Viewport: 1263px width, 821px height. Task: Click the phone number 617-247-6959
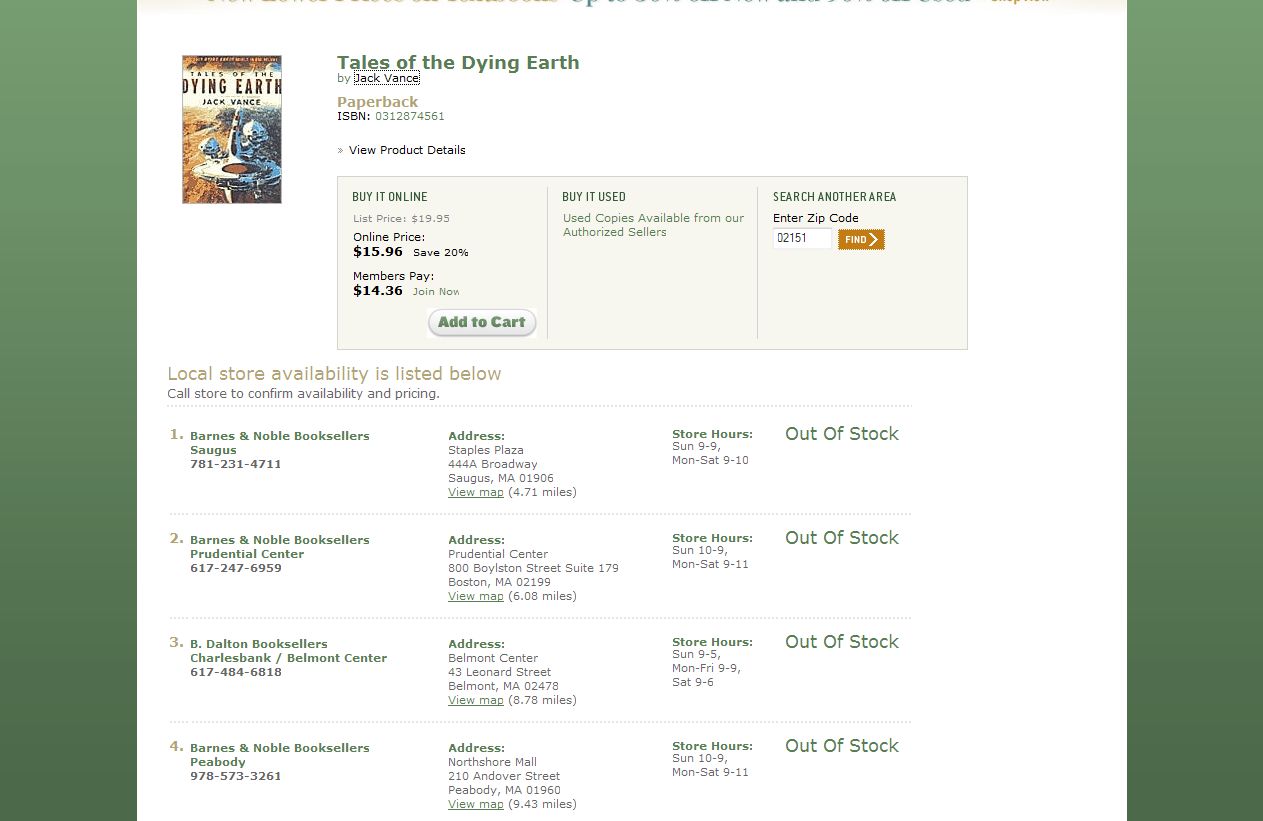point(236,568)
